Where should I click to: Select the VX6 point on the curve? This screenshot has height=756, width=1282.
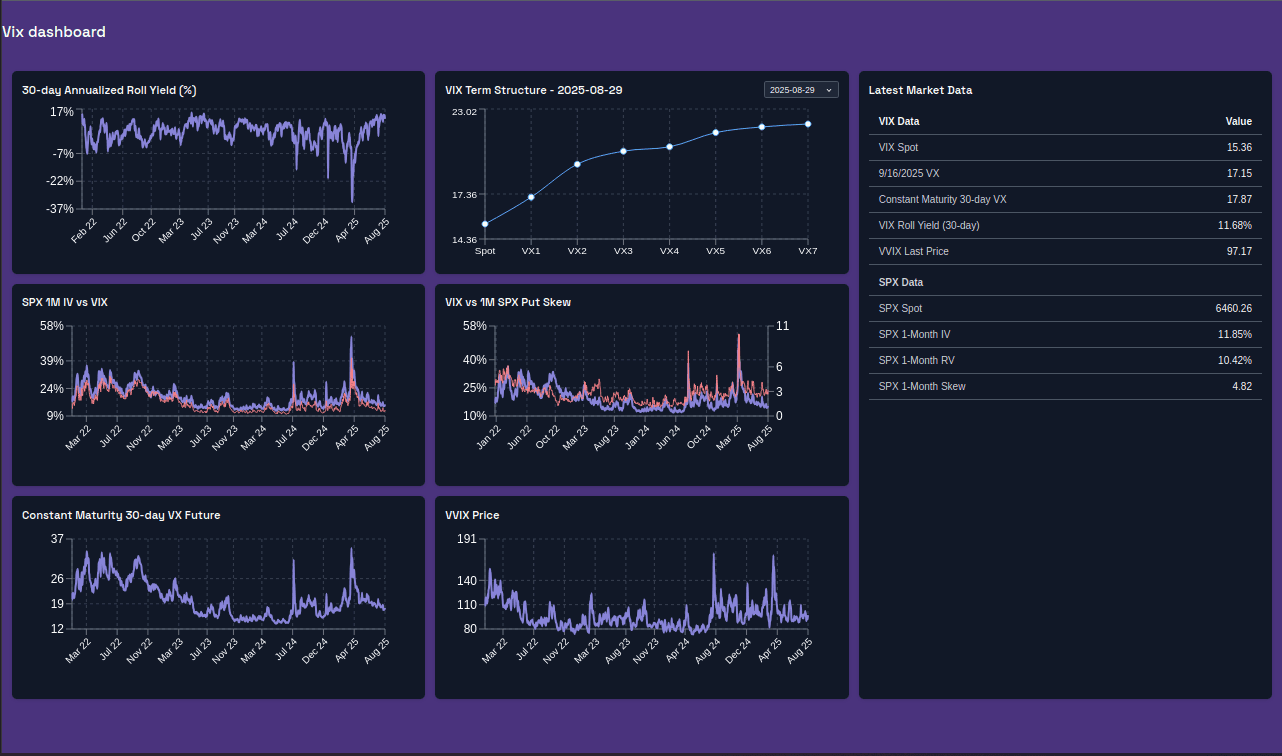761,127
